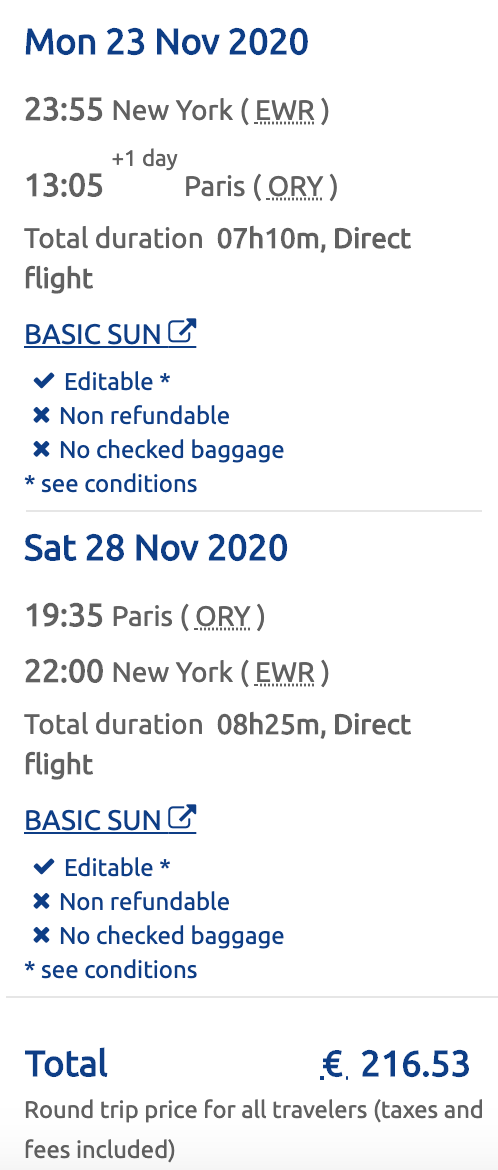Viewport: 498px width, 1170px height.
Task: Click the return see conditions note
Action: (111, 969)
